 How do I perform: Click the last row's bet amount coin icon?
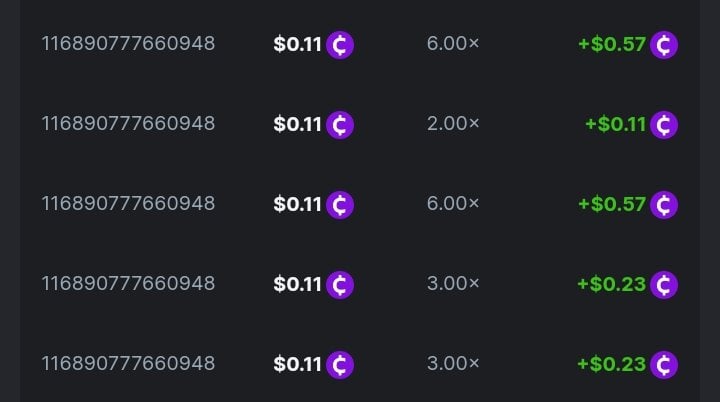[340, 365]
